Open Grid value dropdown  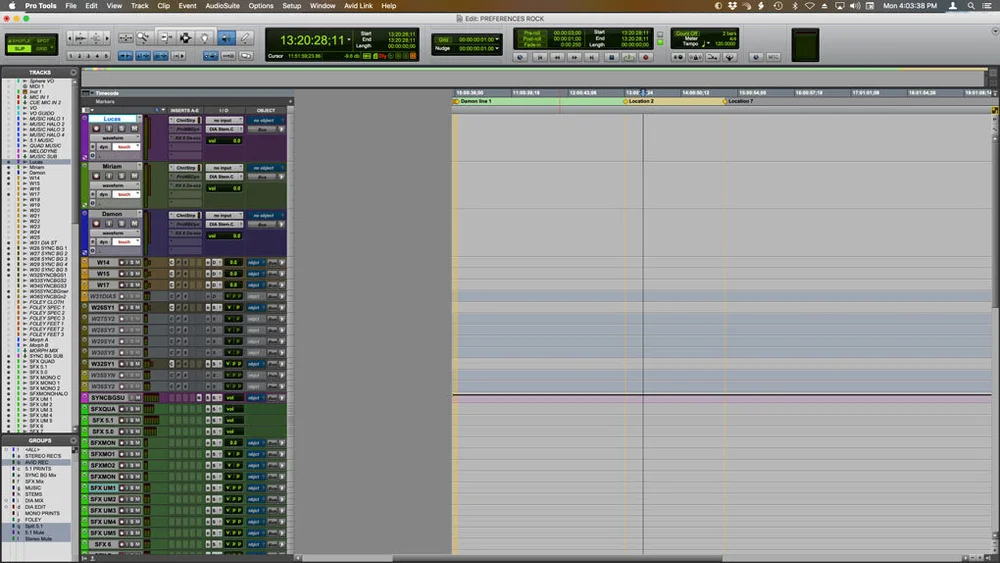tap(497, 39)
